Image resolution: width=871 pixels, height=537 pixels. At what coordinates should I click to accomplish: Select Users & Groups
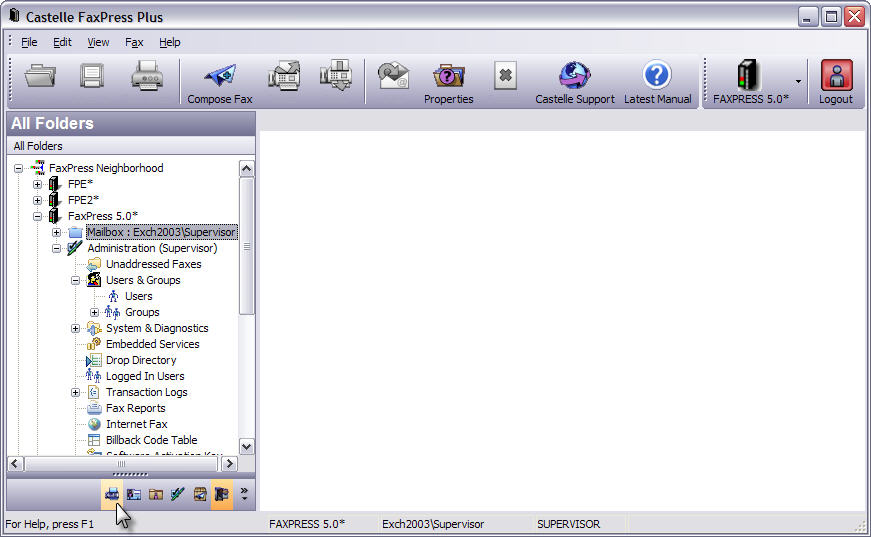click(143, 280)
